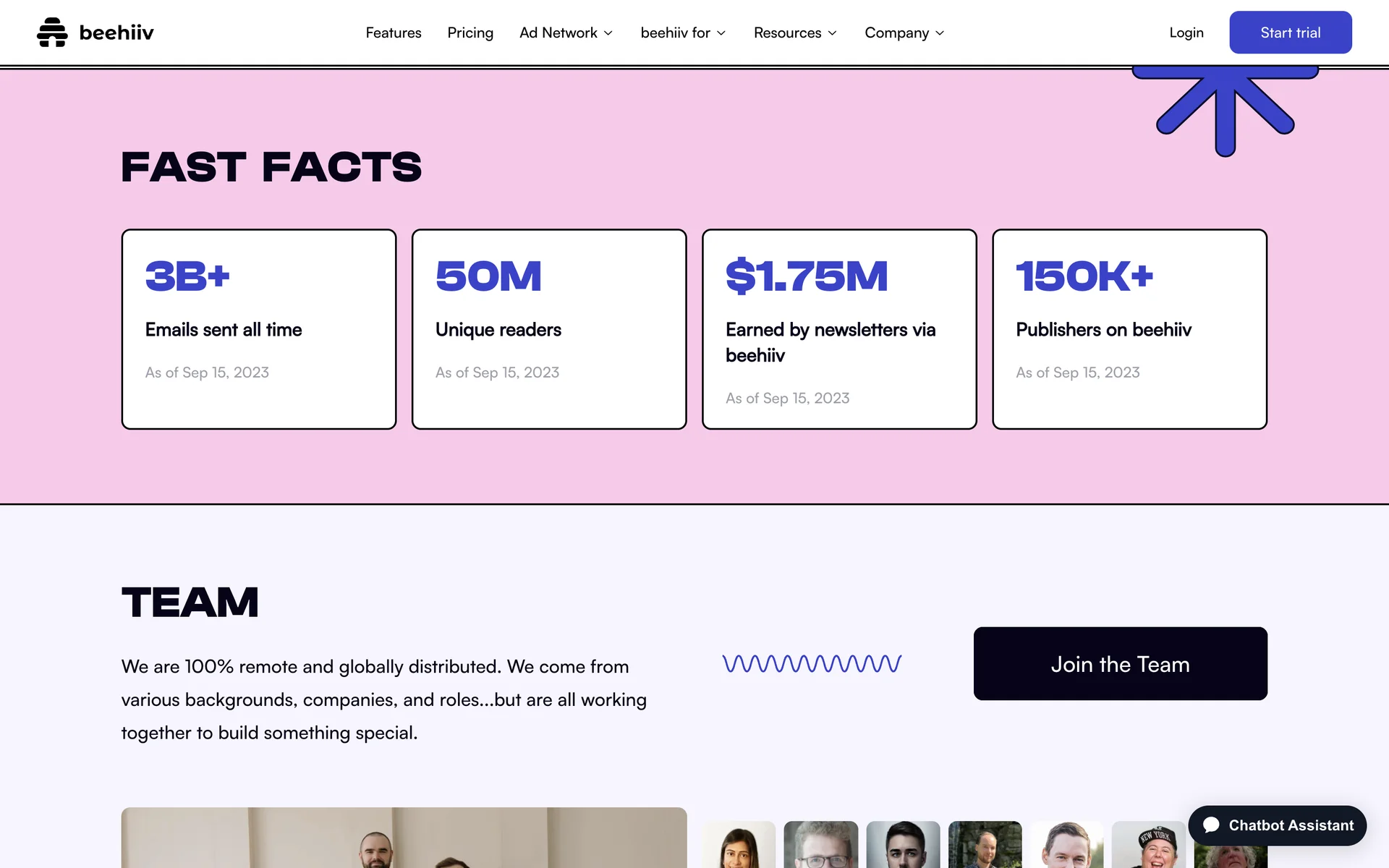1389x868 pixels.
Task: Open the Chatbot Assistant widget
Action: 1277,825
